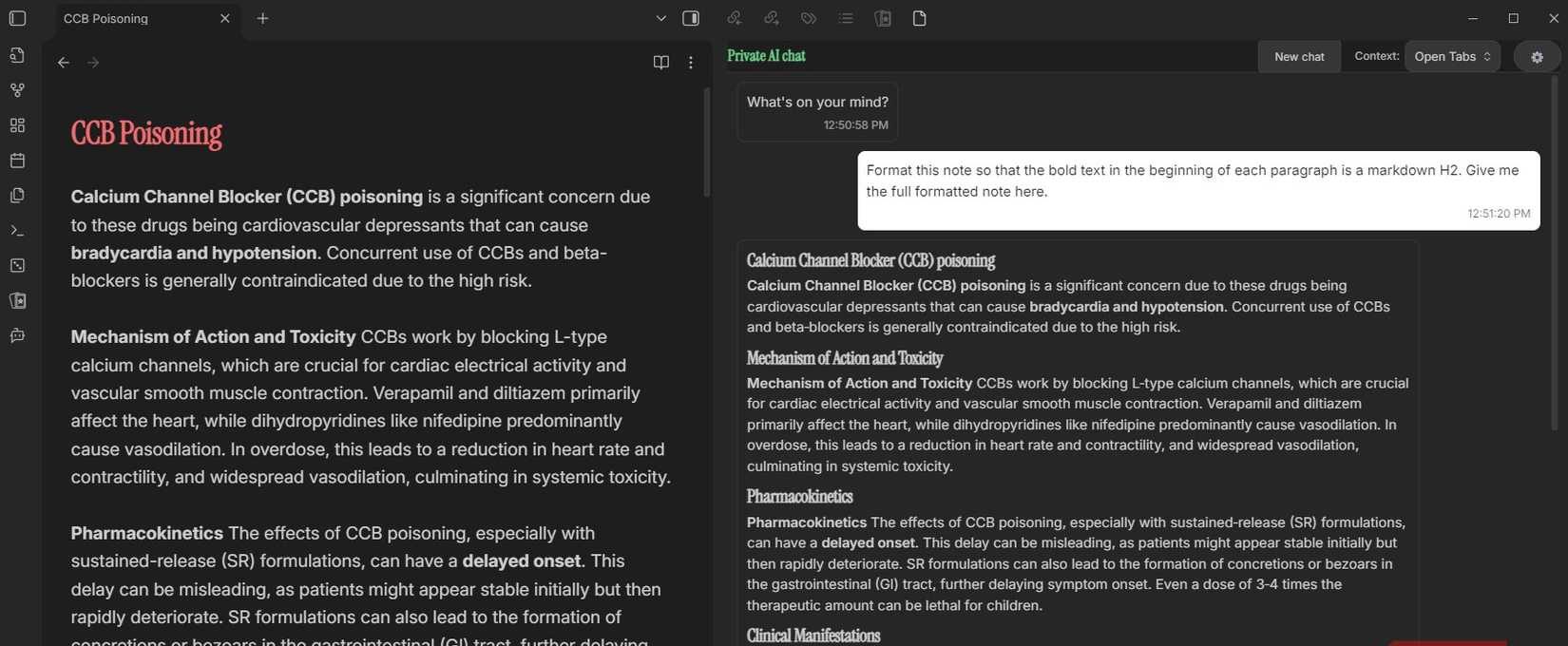
Task: Show the outline list icon
Action: click(x=845, y=18)
